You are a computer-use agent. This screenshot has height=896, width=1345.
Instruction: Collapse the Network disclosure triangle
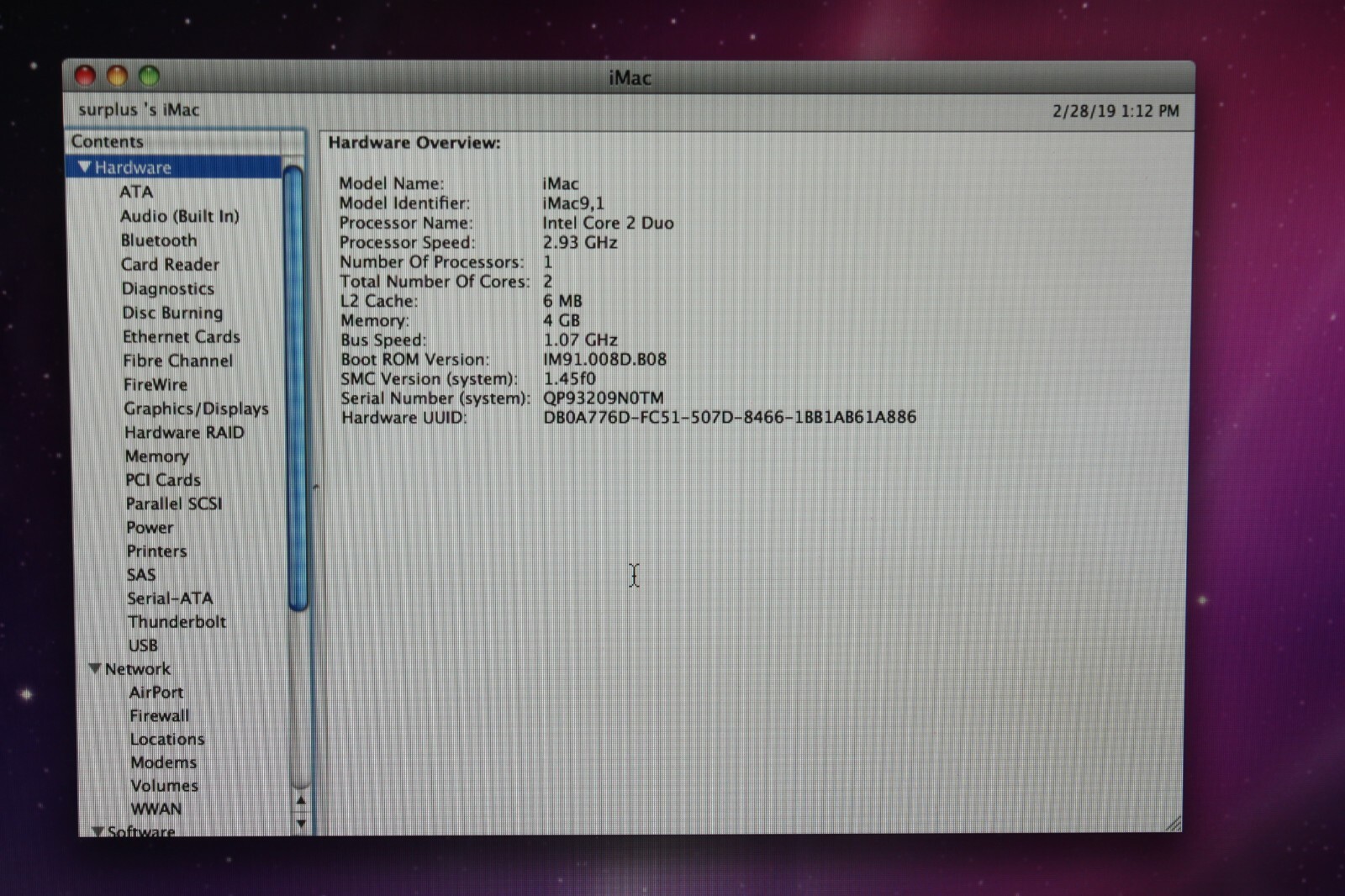point(95,669)
